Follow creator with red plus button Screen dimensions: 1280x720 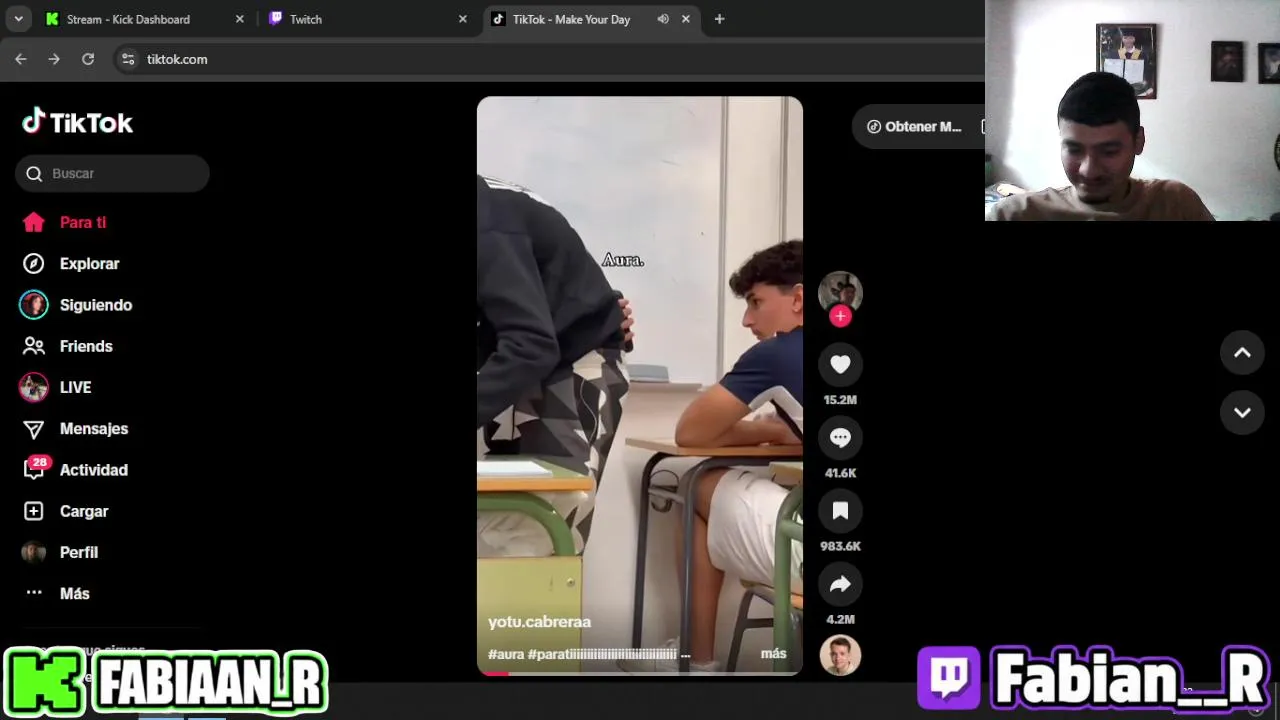(840, 316)
